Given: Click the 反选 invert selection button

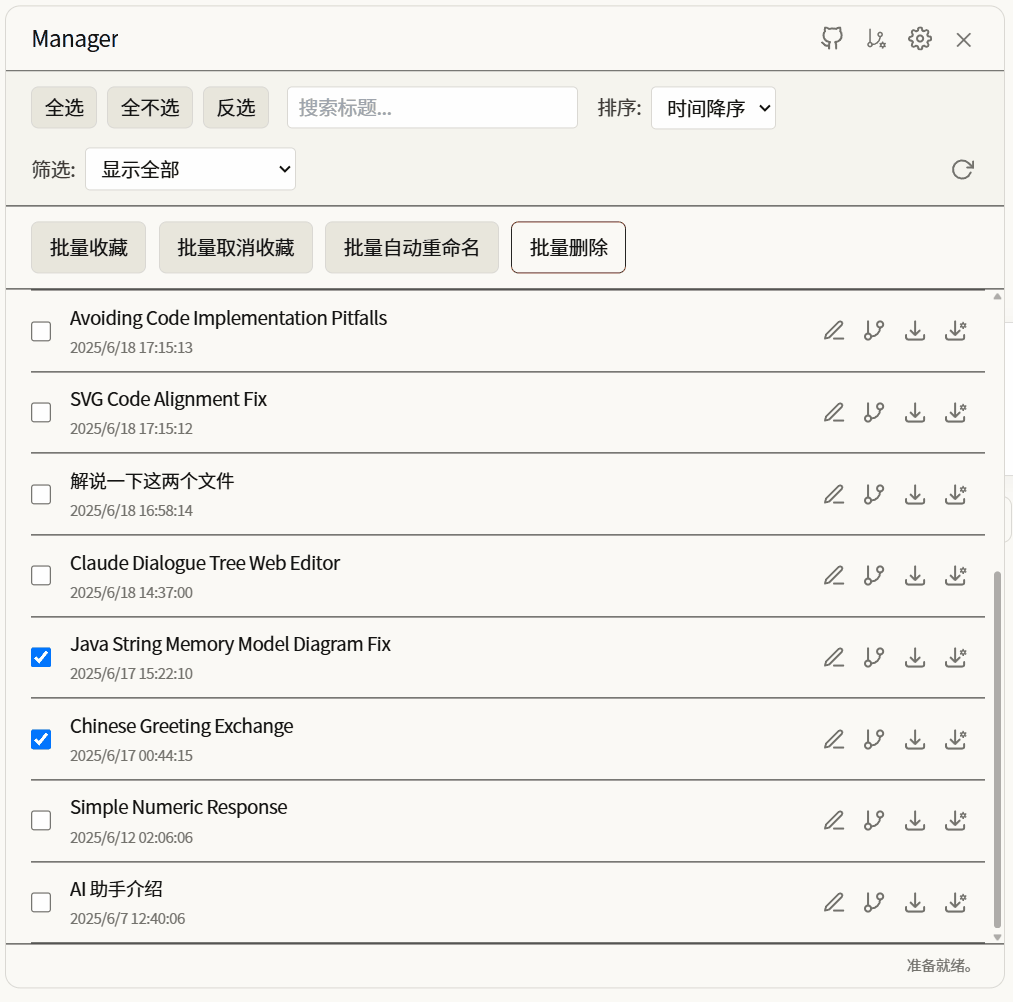Looking at the screenshot, I should pos(236,107).
